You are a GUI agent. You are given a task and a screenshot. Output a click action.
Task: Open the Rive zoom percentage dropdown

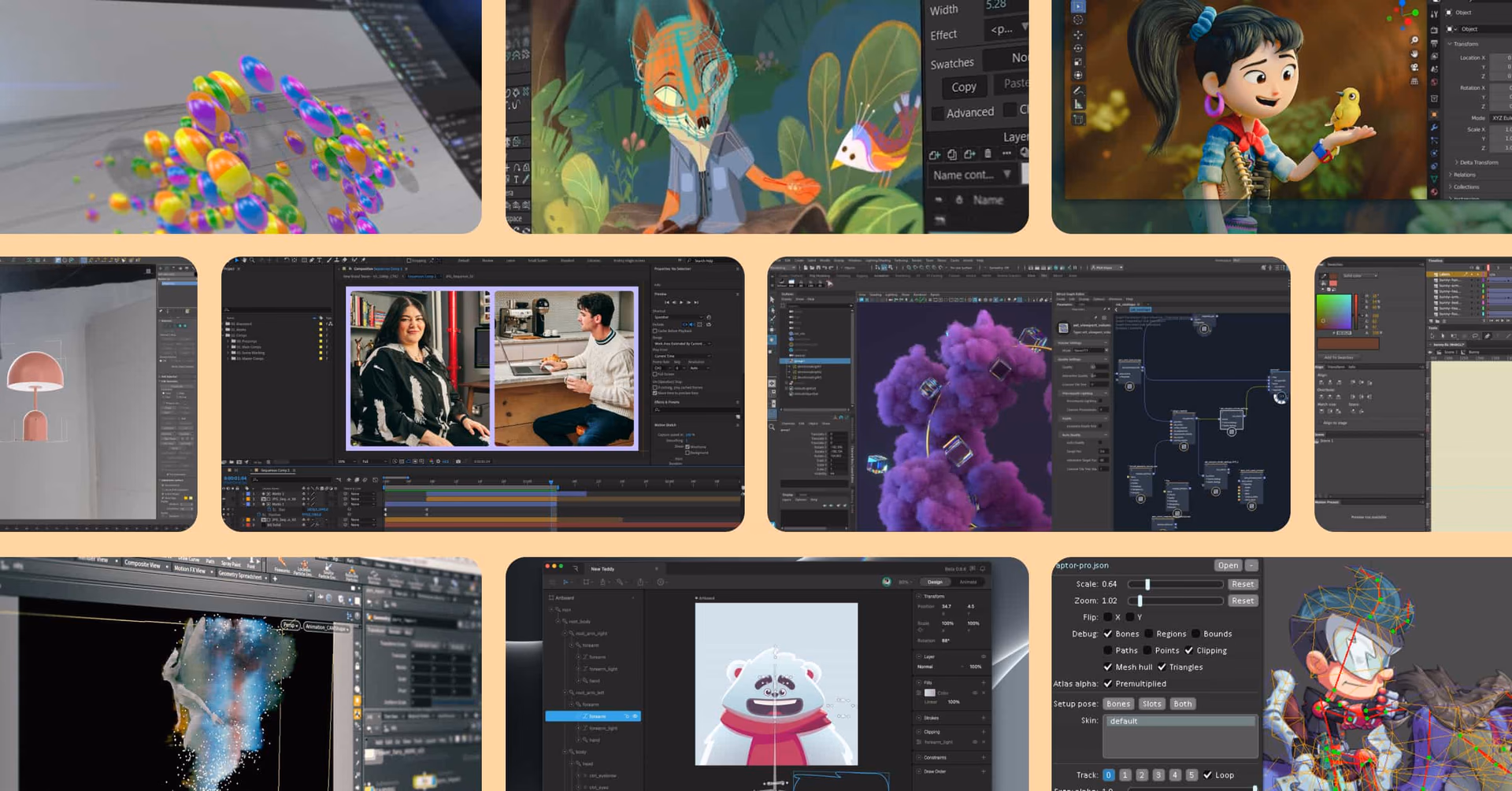click(x=906, y=582)
